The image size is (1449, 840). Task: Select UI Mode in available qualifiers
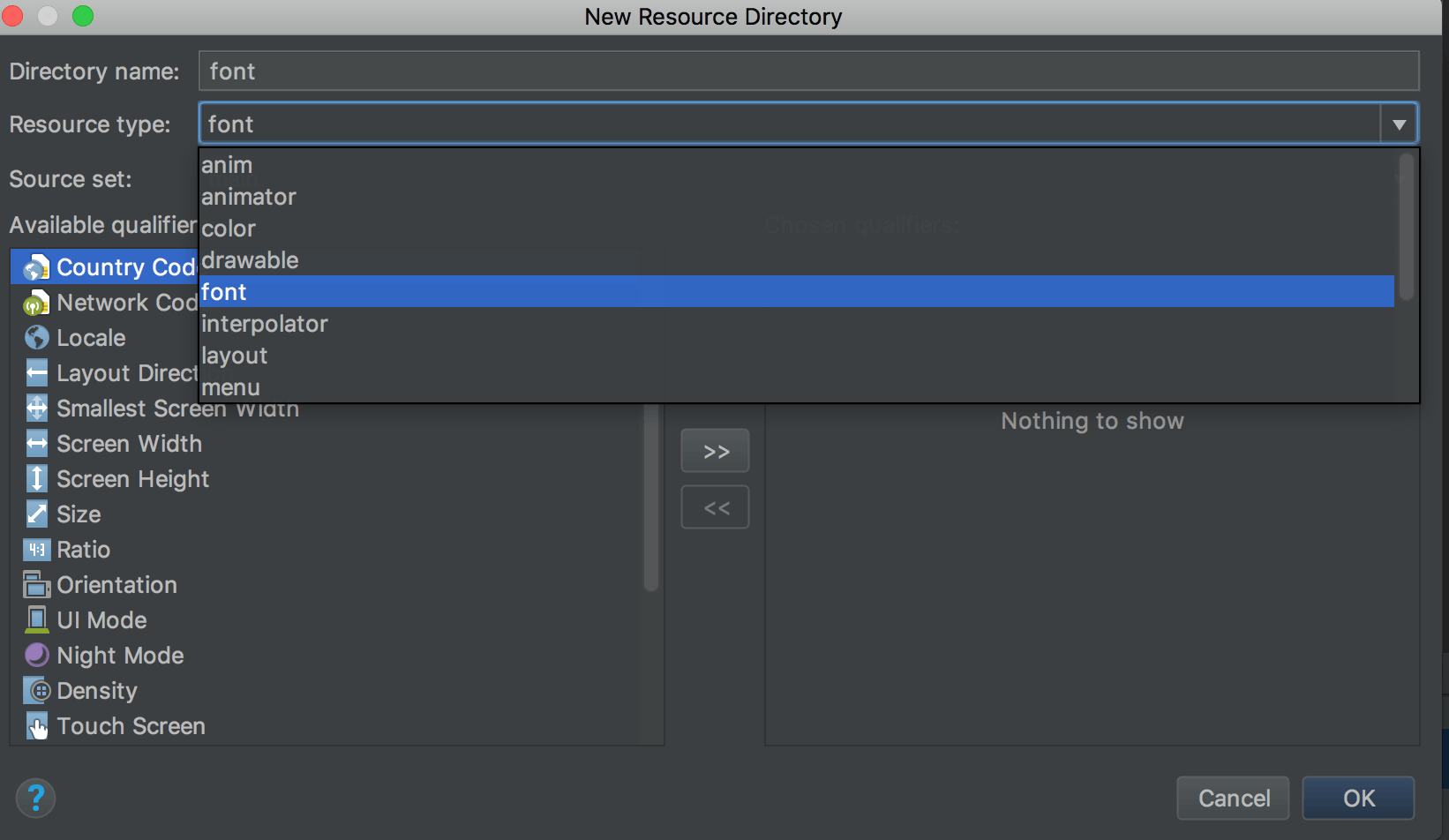tap(101, 620)
